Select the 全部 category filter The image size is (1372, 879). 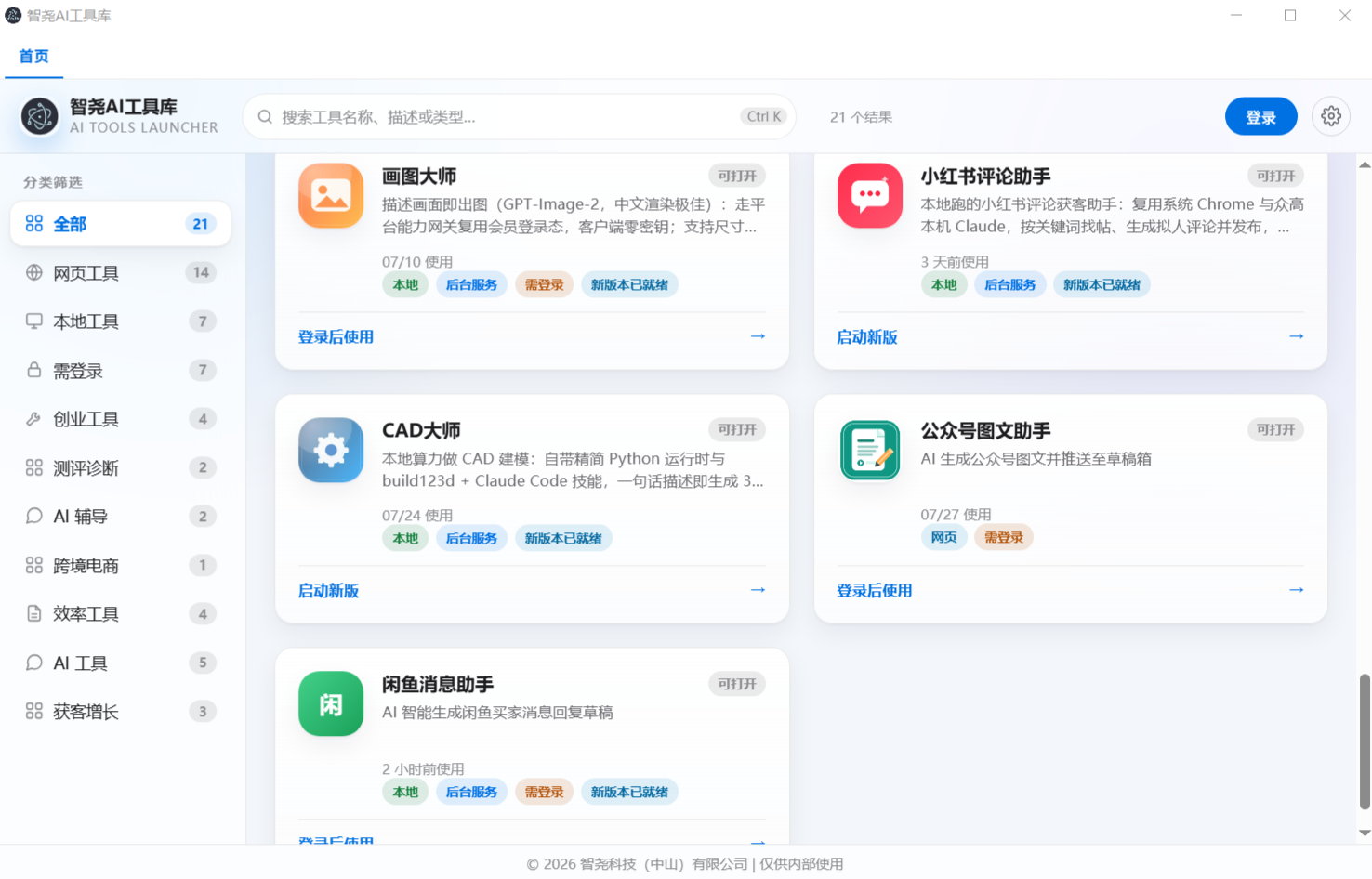coord(121,224)
